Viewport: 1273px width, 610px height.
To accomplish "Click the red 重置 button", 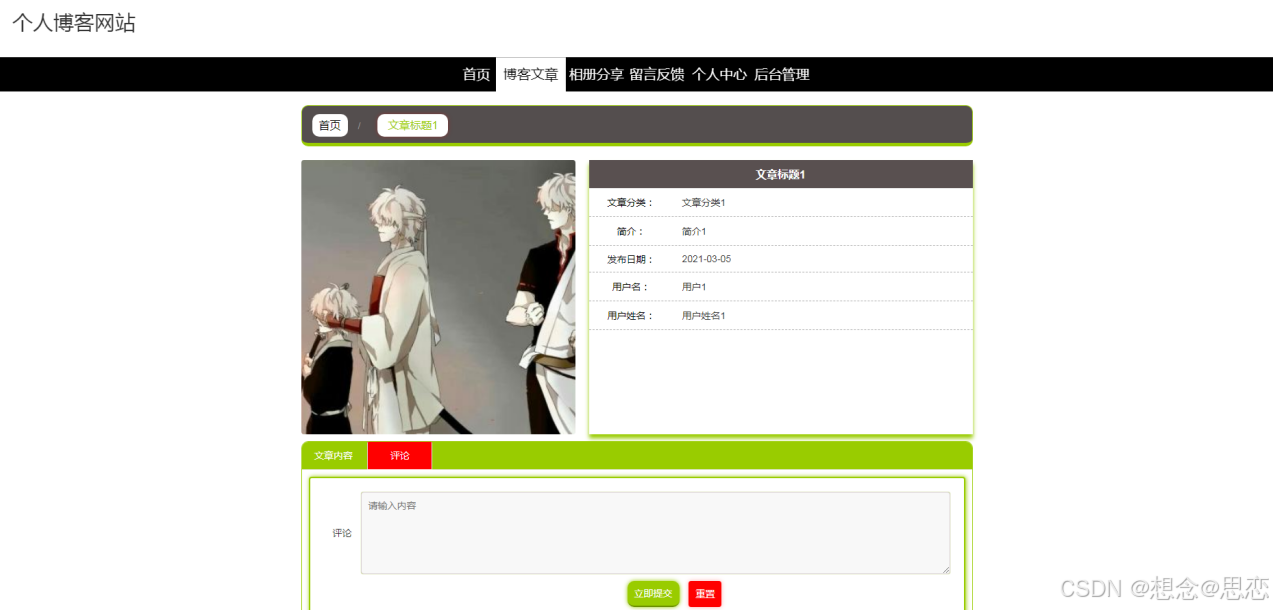I will pyautogui.click(x=705, y=594).
